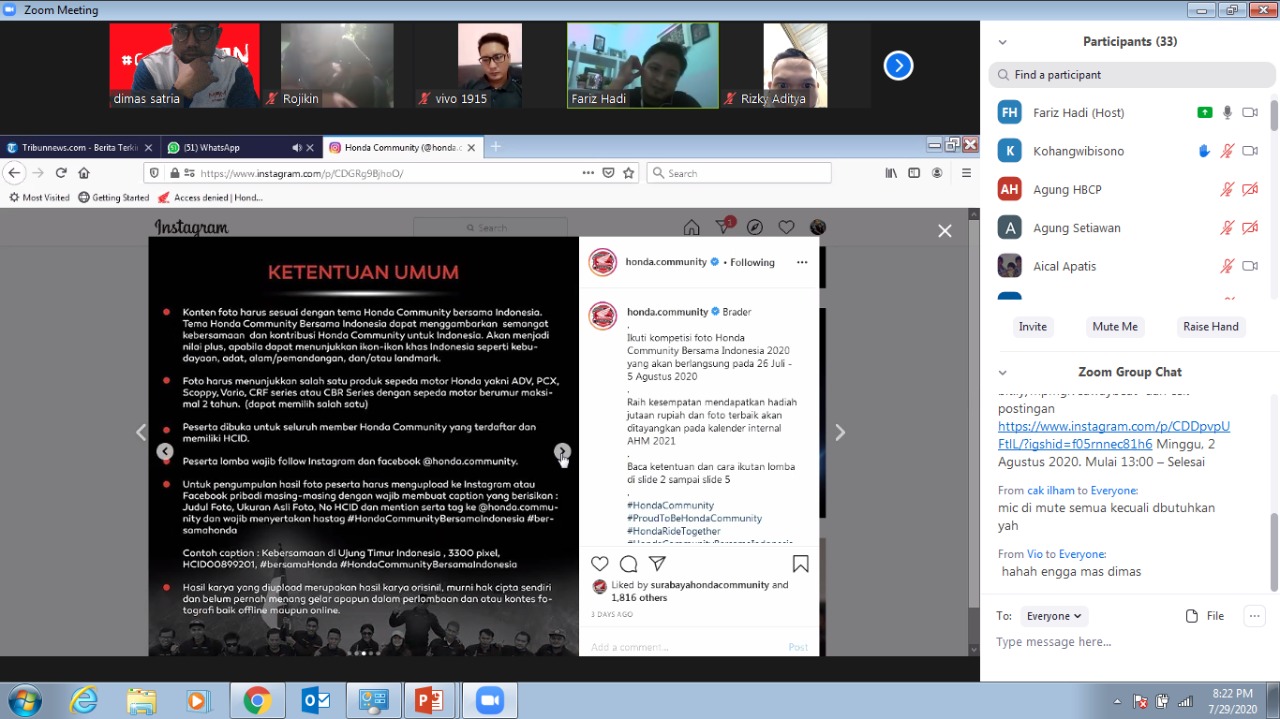Show next video participants with blue arrow

click(898, 66)
